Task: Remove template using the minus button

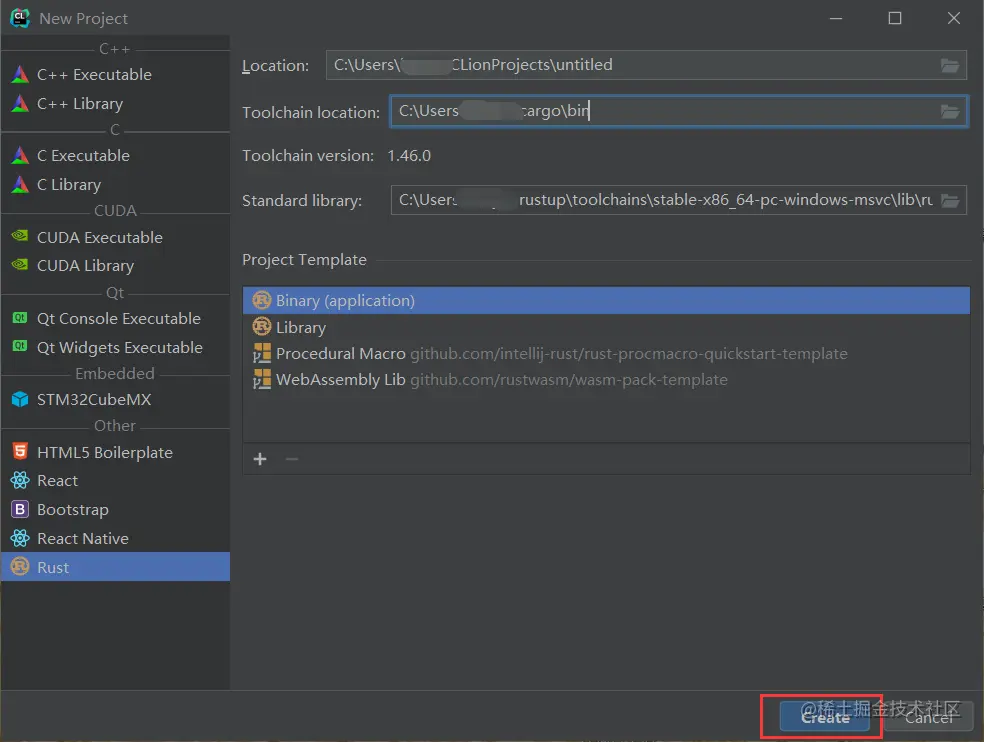Action: (x=292, y=460)
